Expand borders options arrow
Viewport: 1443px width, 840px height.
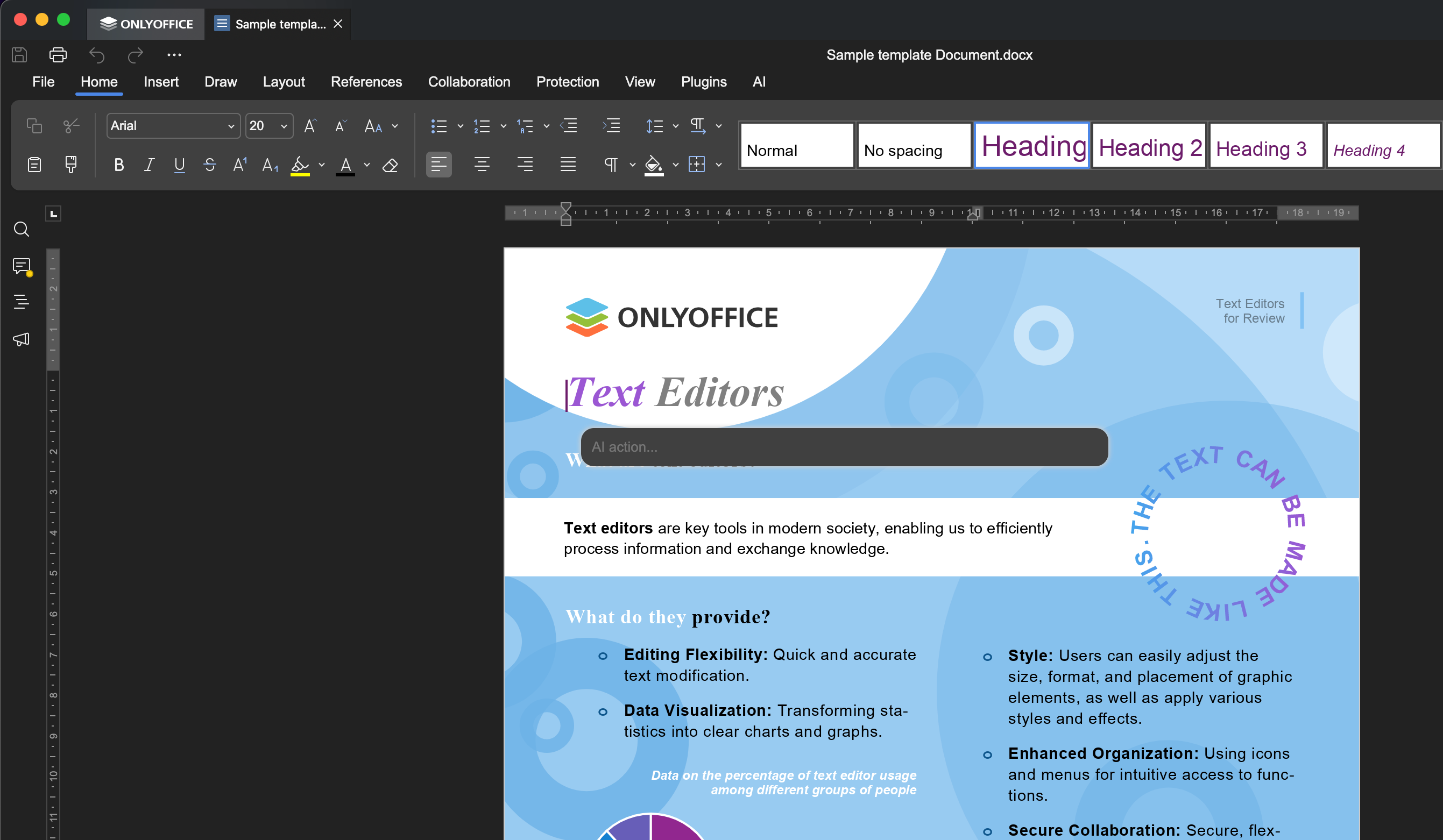tap(719, 165)
